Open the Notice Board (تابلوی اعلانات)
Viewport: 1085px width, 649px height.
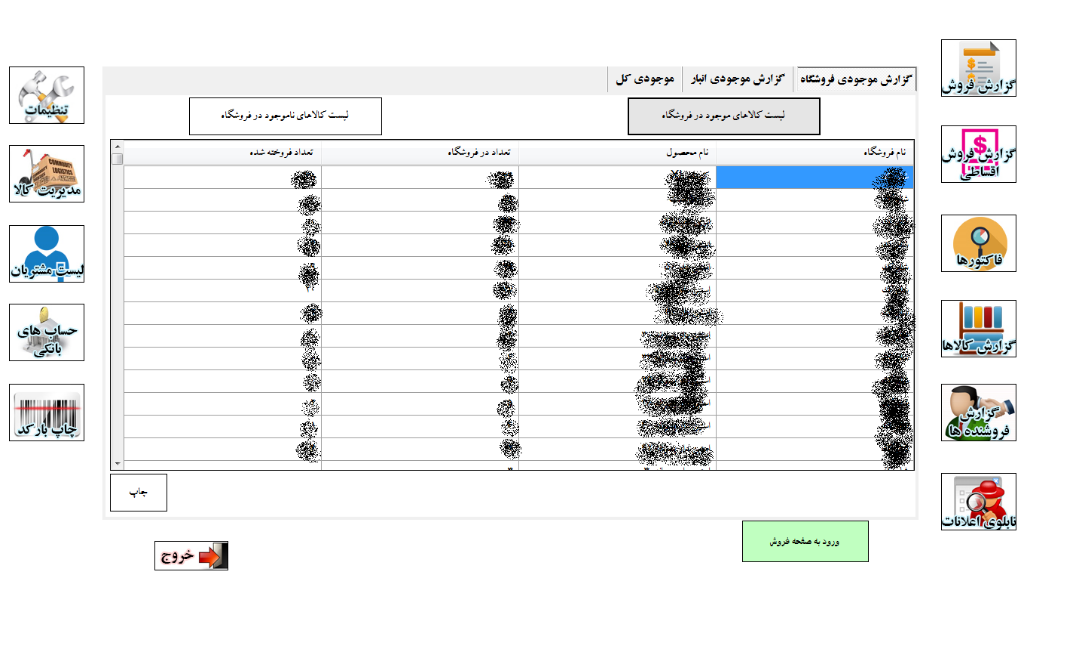978,502
